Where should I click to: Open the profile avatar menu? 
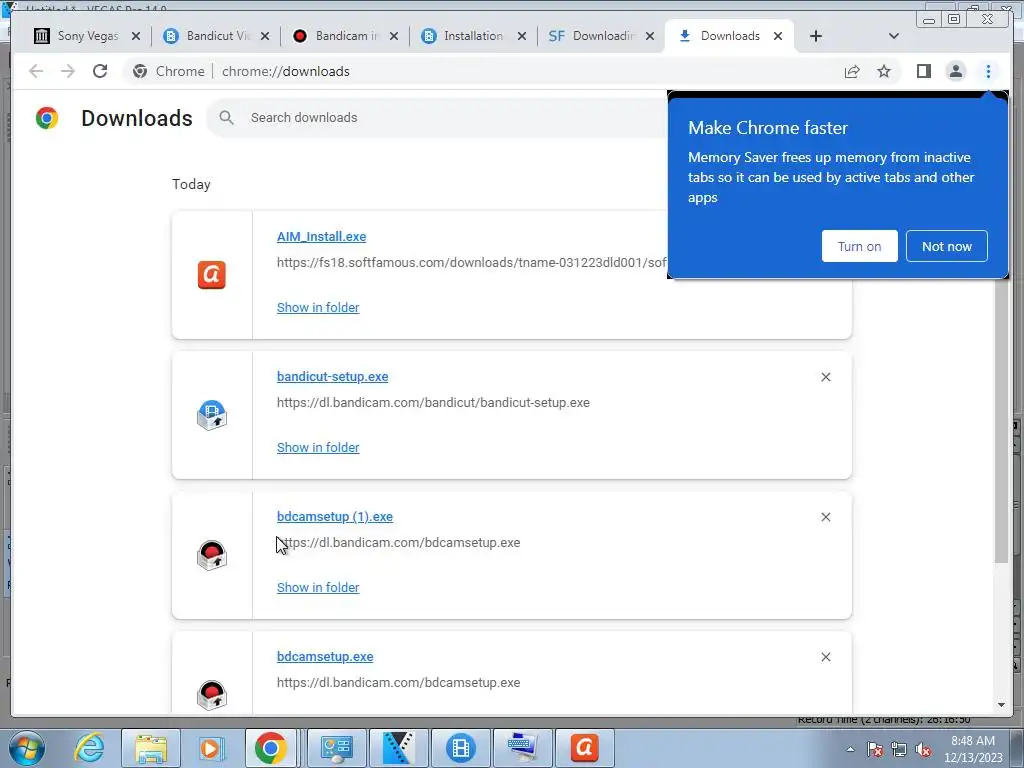coord(955,71)
